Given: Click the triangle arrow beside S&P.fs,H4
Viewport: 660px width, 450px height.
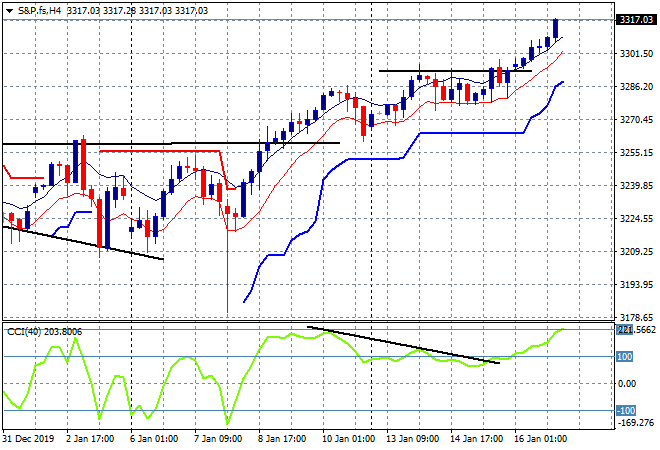Looking at the screenshot, I should pos(10,11).
